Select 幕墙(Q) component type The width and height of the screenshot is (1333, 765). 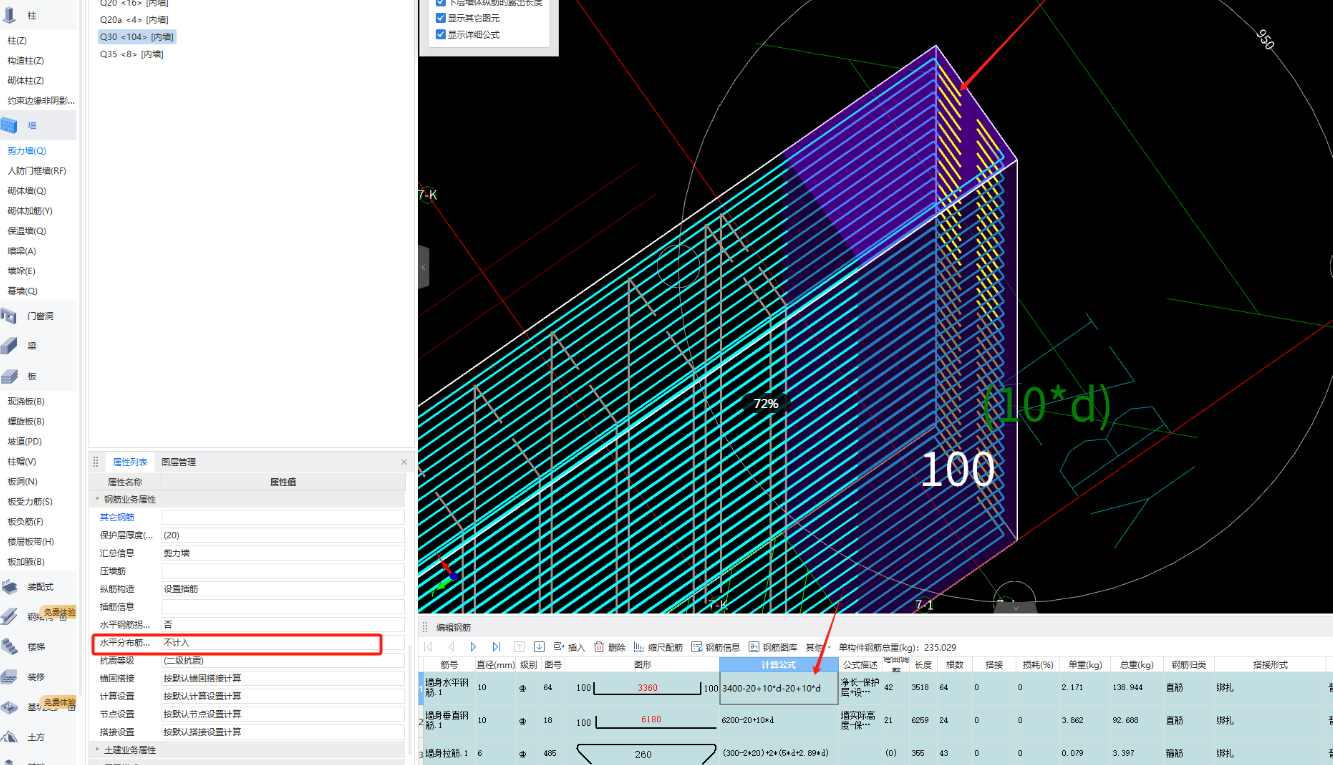[22, 291]
